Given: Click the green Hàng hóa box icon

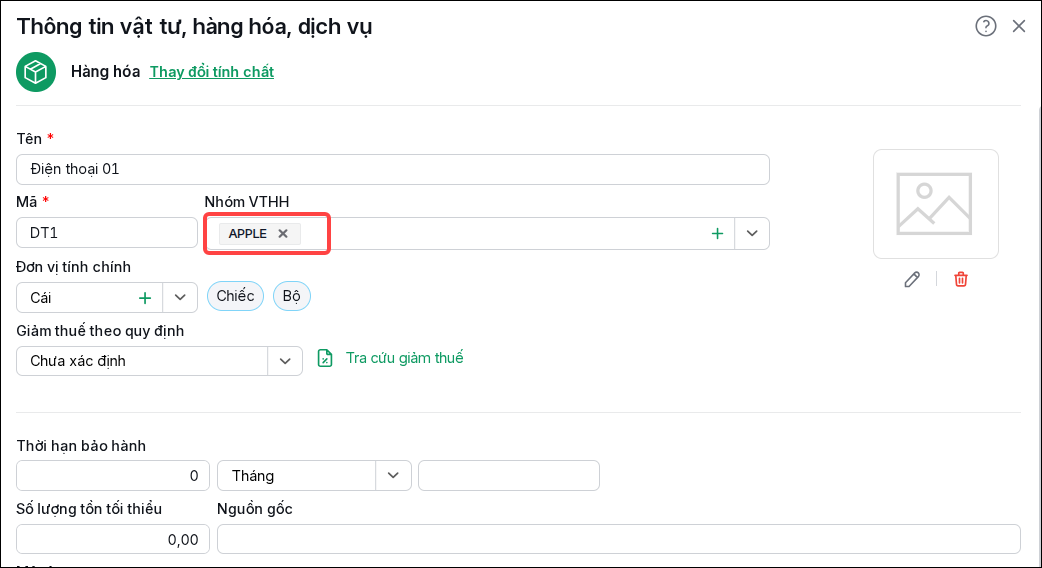Looking at the screenshot, I should [x=36, y=72].
